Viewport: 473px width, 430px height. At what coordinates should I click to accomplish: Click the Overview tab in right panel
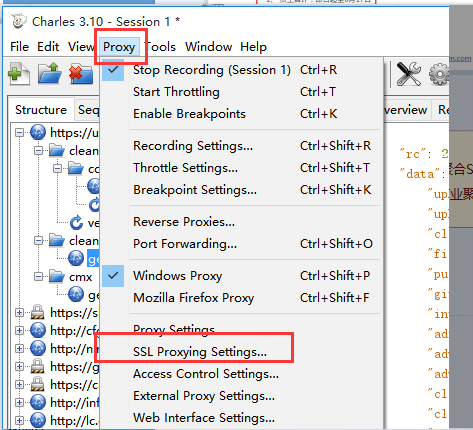pos(405,110)
